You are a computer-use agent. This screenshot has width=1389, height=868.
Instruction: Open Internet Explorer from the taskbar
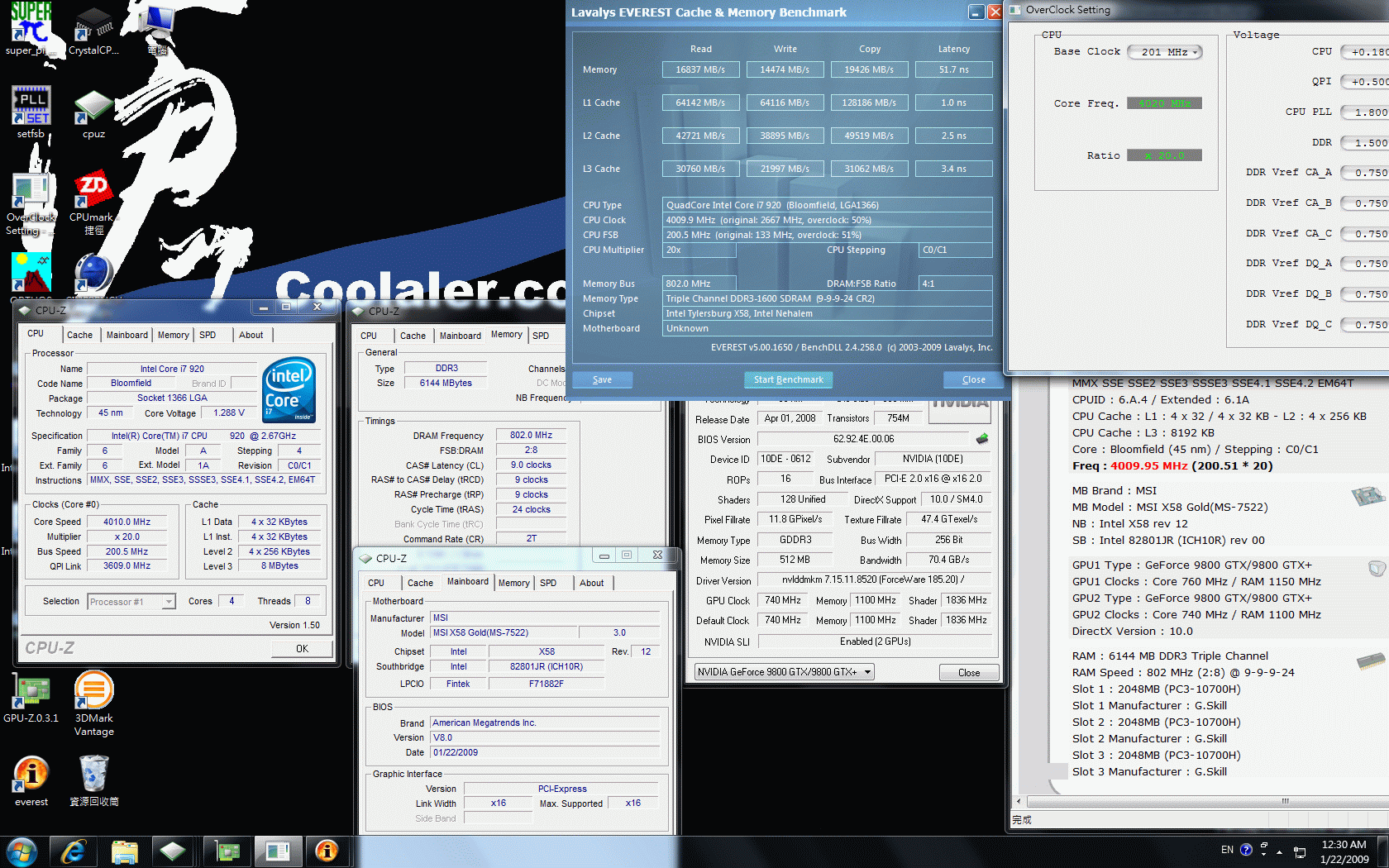point(74,851)
